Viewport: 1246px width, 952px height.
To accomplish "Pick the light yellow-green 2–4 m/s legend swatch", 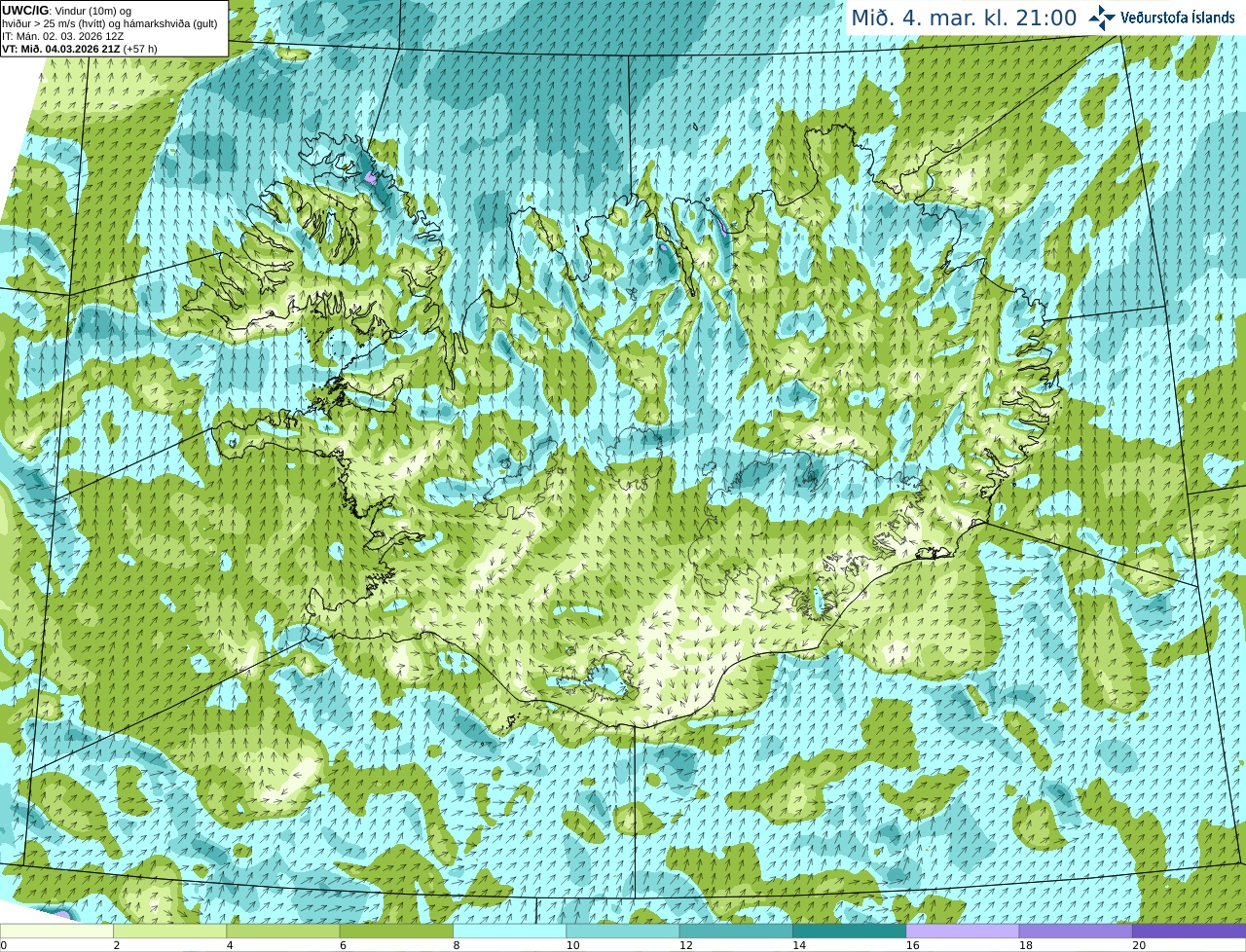I will tap(169, 931).
